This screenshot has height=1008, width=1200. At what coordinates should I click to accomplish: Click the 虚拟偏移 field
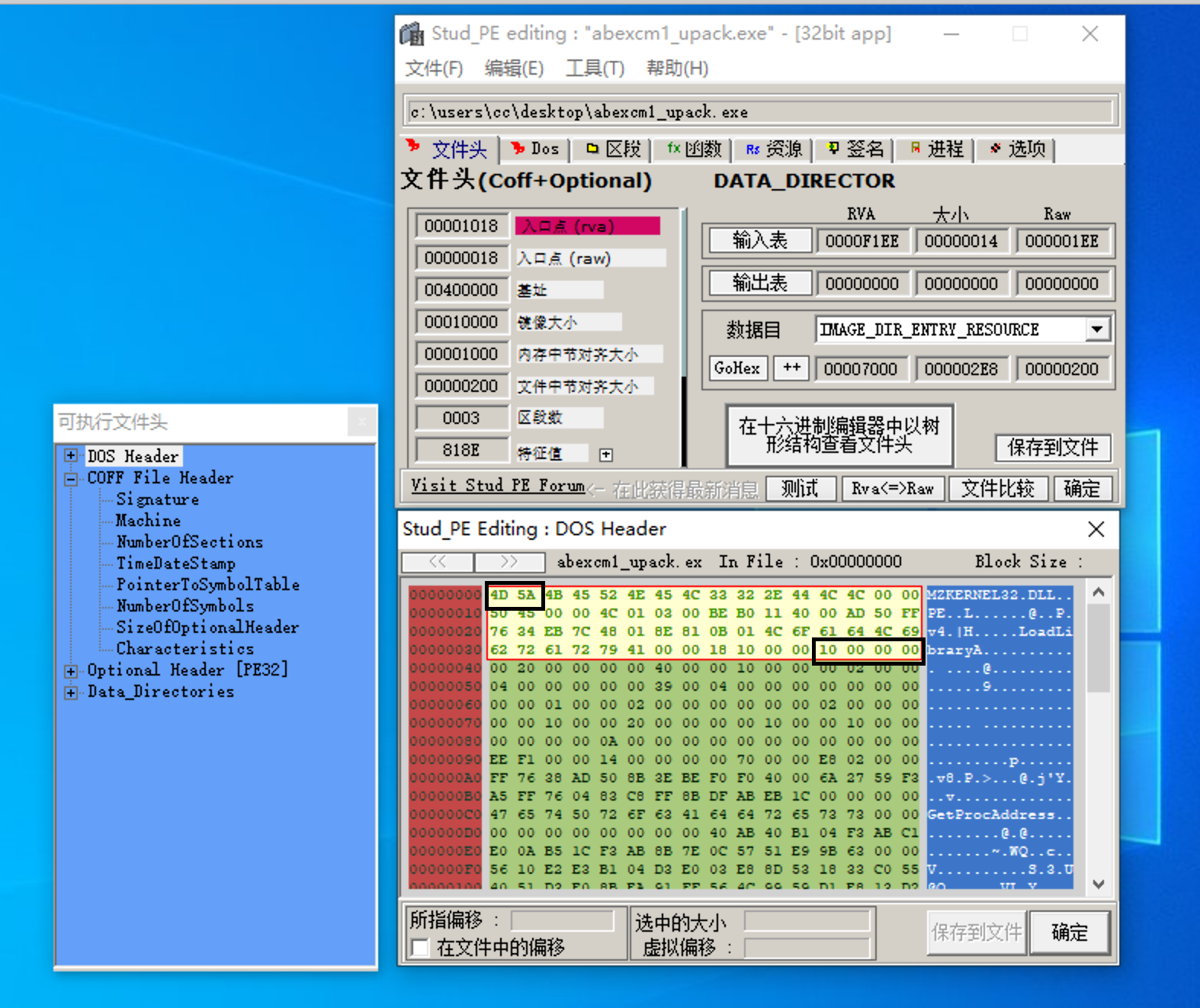coord(807,948)
